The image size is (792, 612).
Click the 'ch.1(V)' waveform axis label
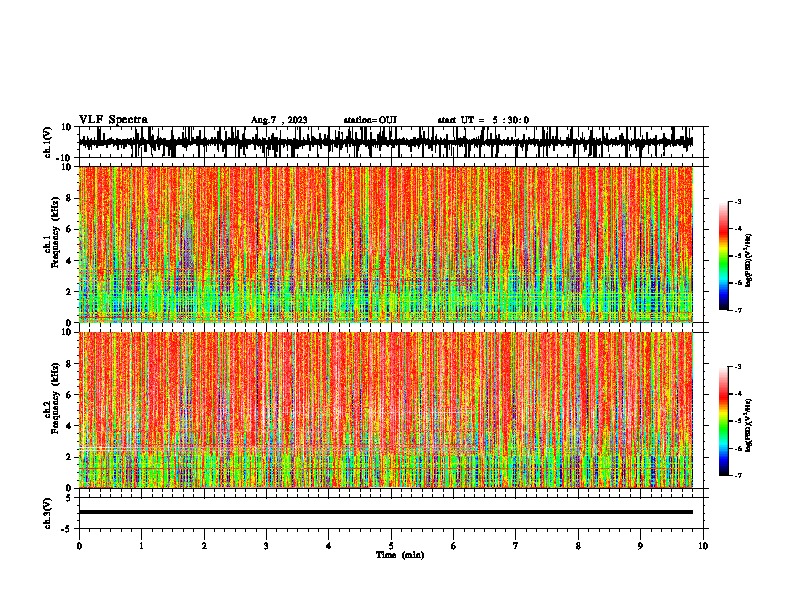[x=48, y=142]
